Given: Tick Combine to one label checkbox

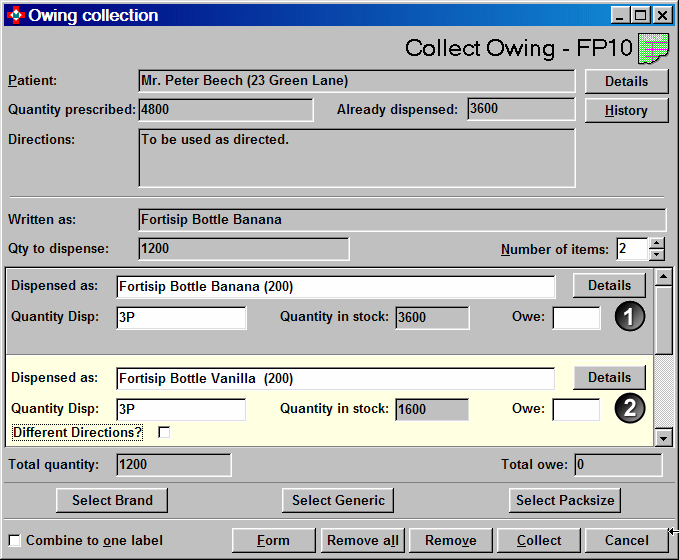Looking at the screenshot, I should pyautogui.click(x=14, y=540).
